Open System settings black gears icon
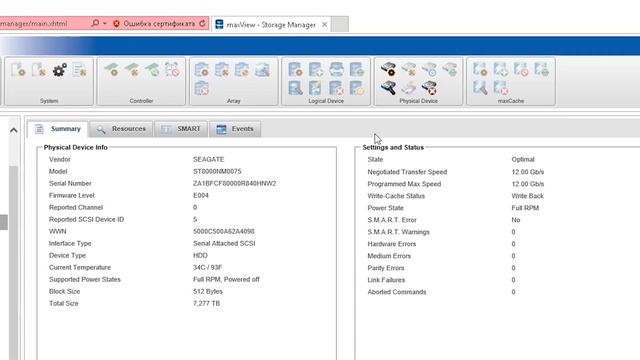Image resolution: width=640 pixels, height=360 pixels. 60,70
